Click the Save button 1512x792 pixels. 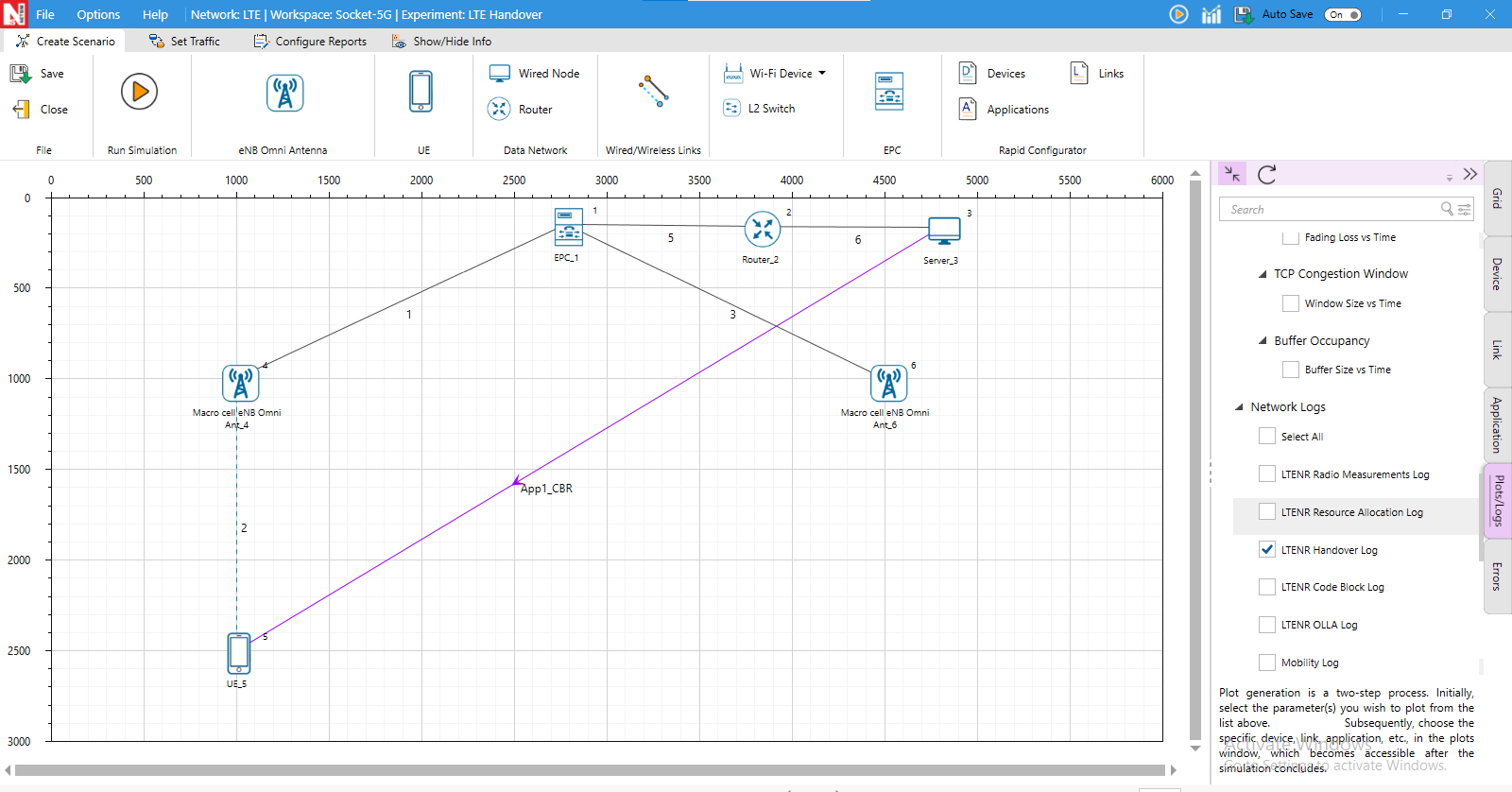pos(38,74)
